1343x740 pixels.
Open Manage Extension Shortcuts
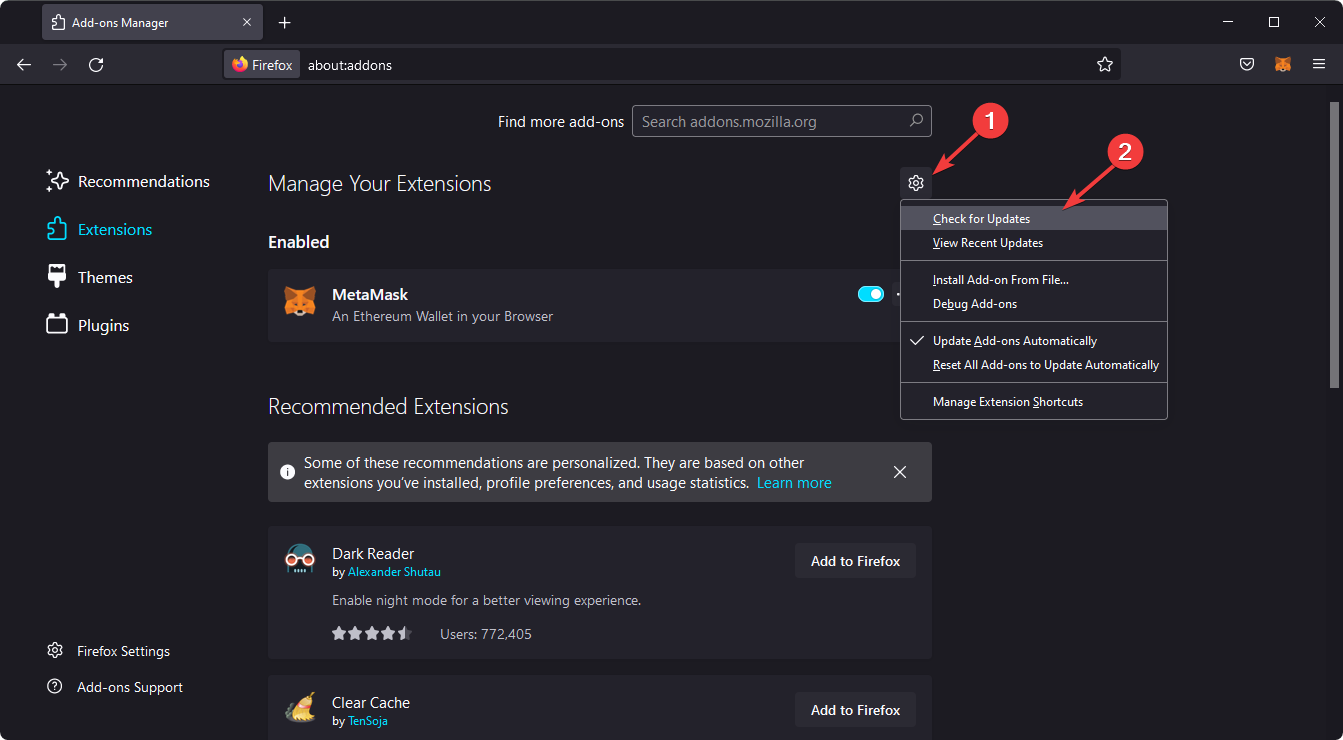pyautogui.click(x=1034, y=402)
